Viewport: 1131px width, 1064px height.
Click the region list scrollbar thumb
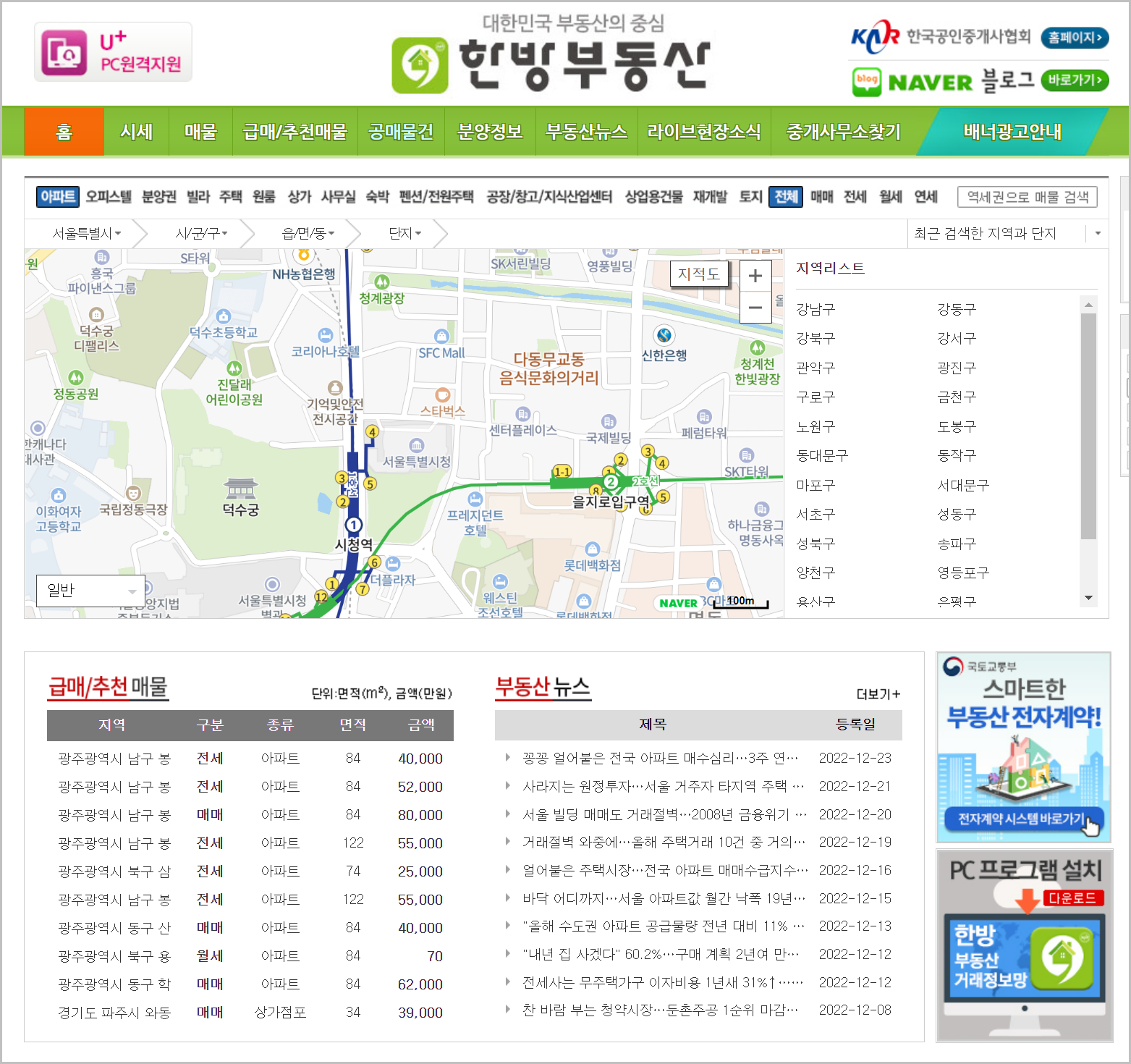(1088, 427)
